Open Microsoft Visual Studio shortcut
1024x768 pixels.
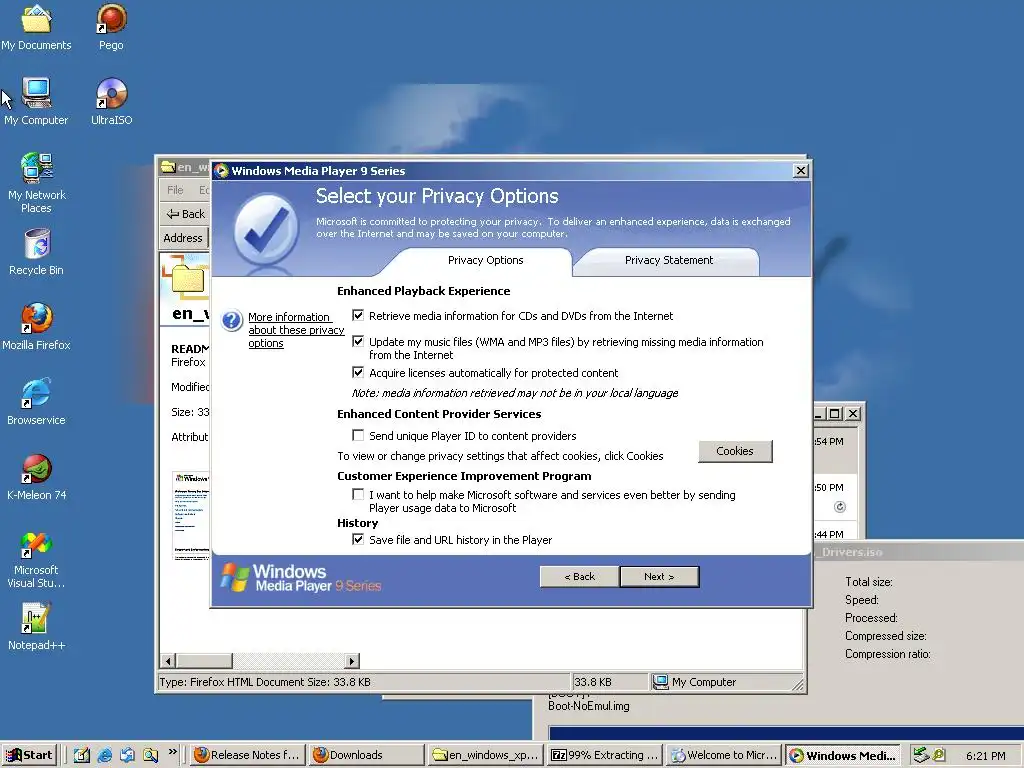[36, 559]
